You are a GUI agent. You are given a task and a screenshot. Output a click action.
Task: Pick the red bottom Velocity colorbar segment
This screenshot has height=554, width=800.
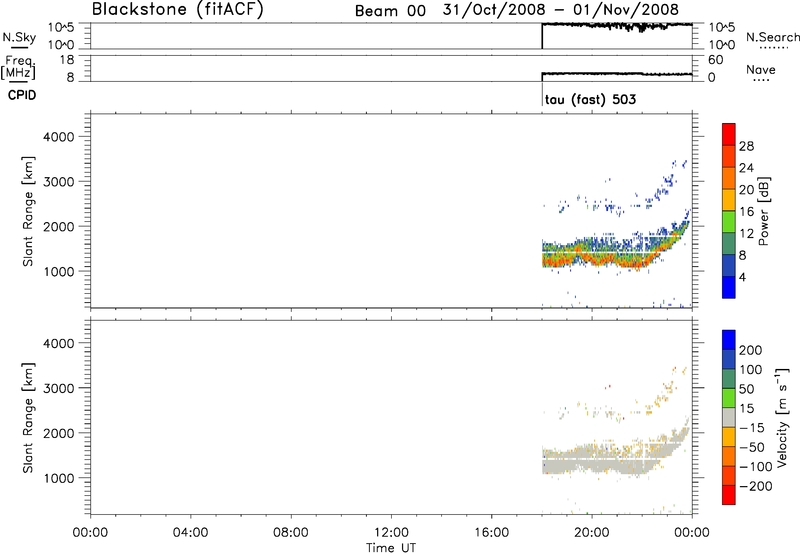point(729,495)
